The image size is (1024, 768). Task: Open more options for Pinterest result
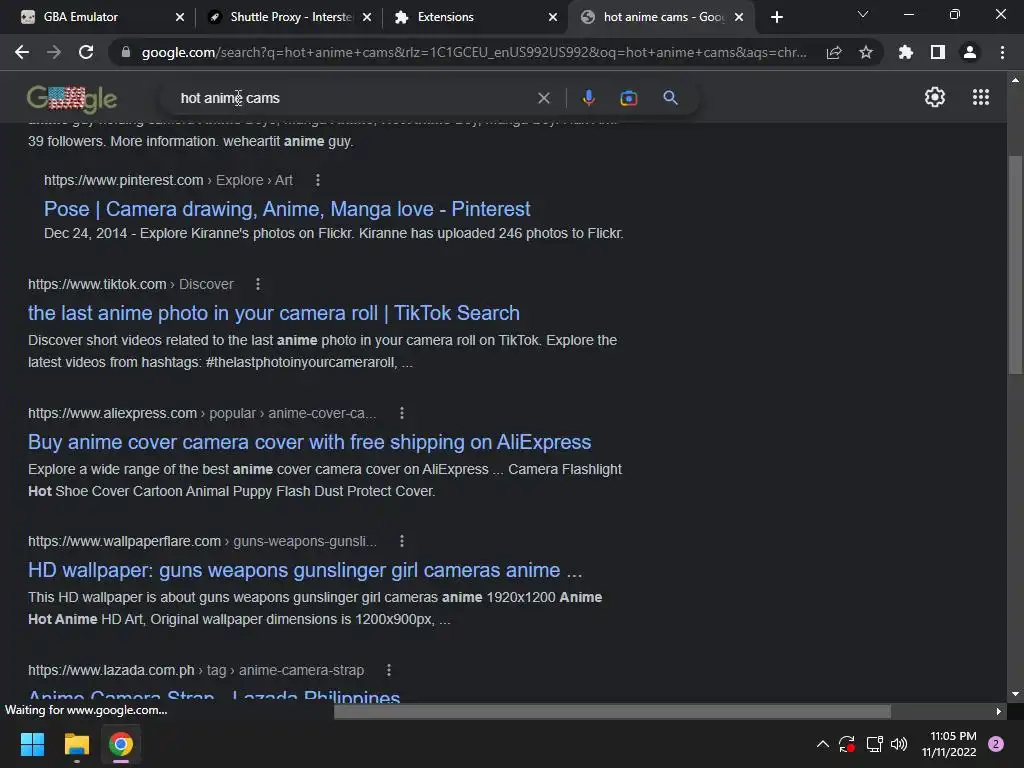click(317, 180)
